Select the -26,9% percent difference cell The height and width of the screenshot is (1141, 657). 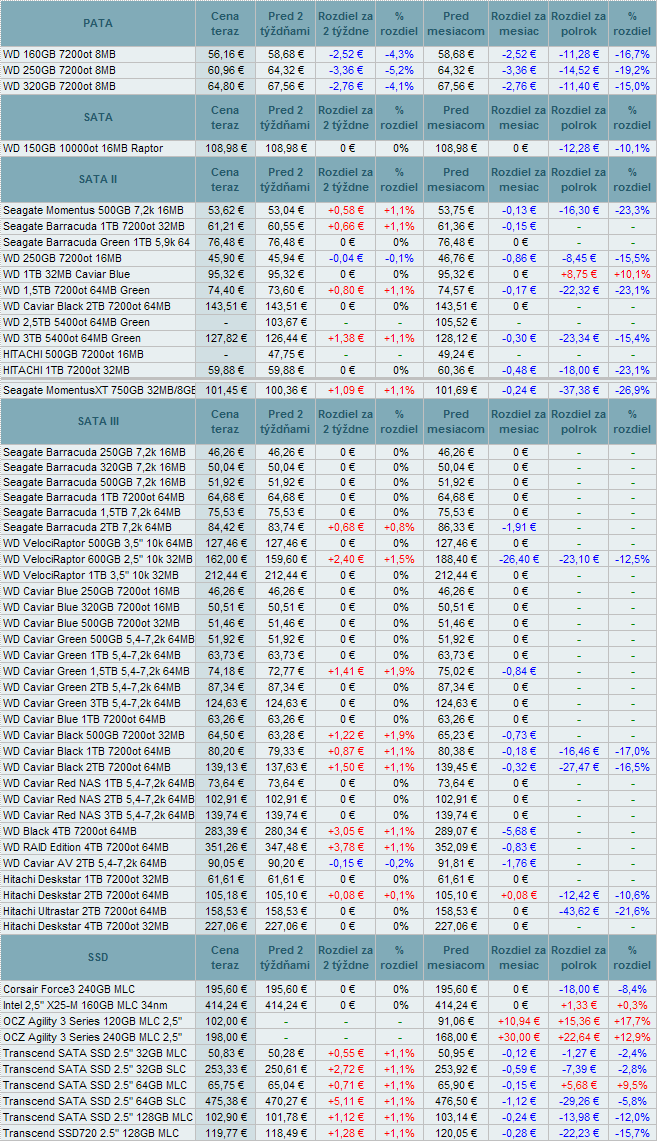pyautogui.click(x=632, y=390)
